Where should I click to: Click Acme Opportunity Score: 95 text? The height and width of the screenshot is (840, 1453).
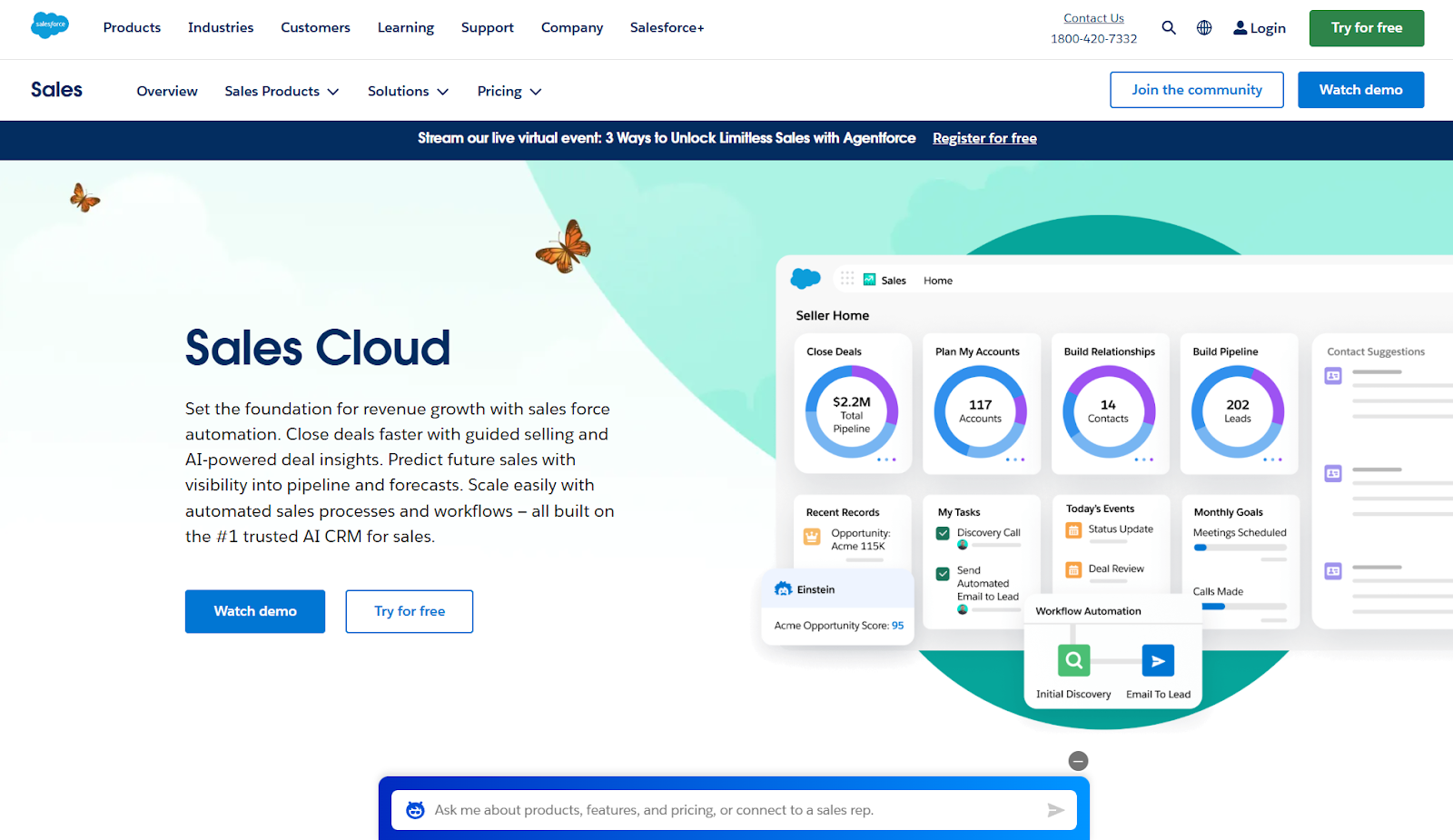[839, 626]
